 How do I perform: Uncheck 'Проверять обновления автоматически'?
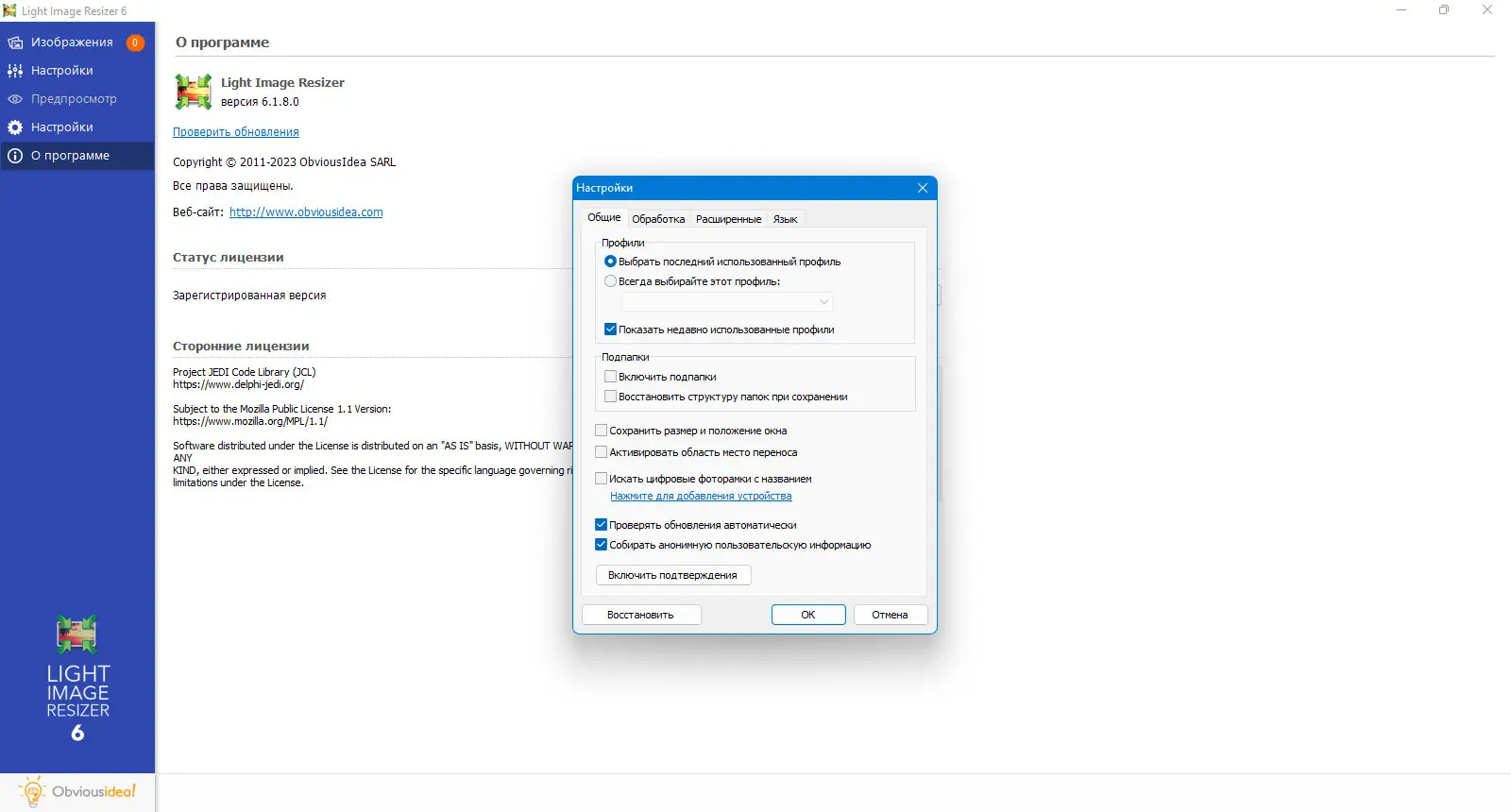coord(601,525)
